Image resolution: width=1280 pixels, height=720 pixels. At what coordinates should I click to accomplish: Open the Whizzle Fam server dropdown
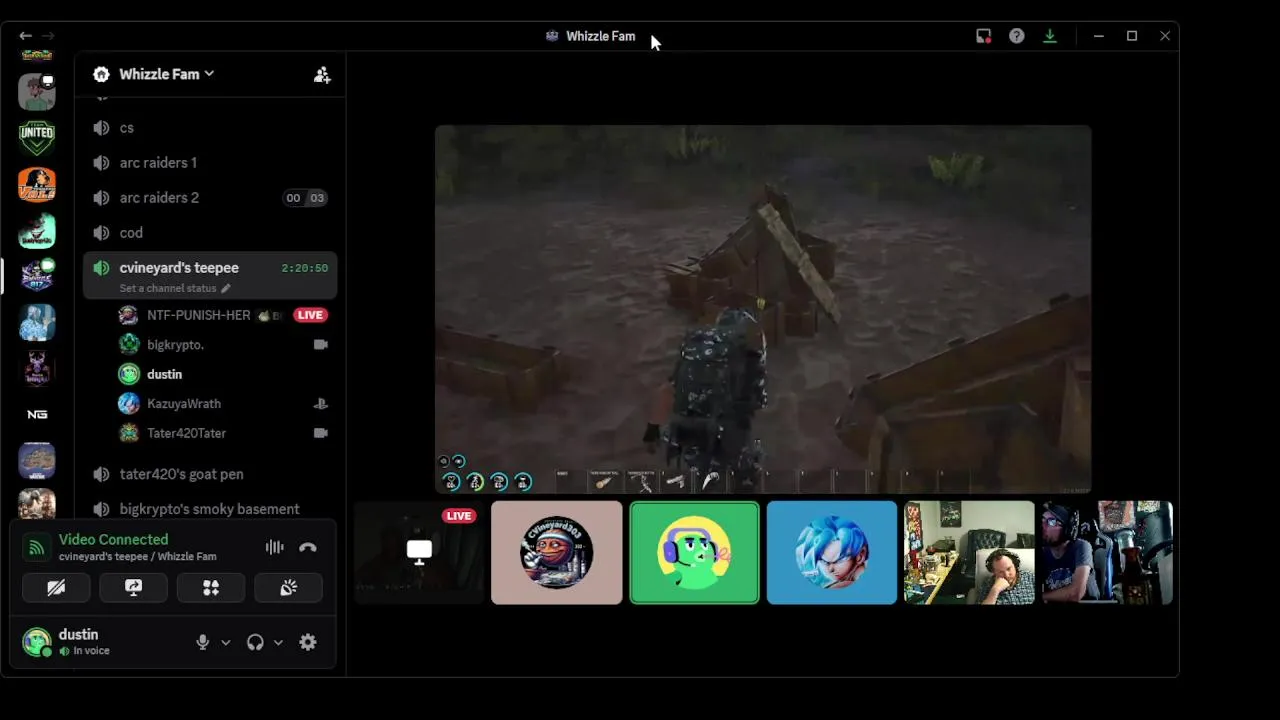tap(166, 74)
